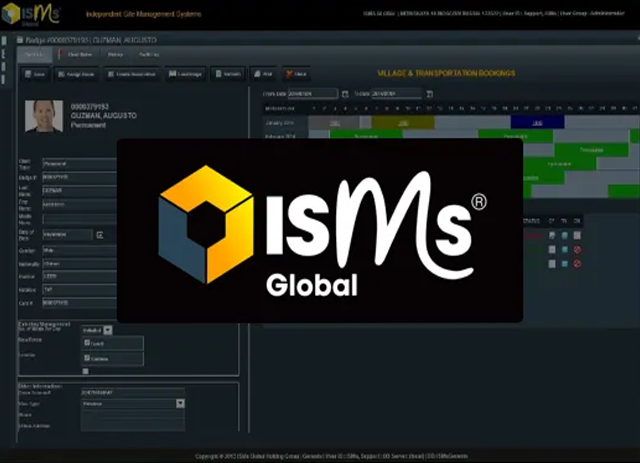This screenshot has width=640, height=463.
Task: Click the Assign Room toolbar button
Action: (76, 74)
